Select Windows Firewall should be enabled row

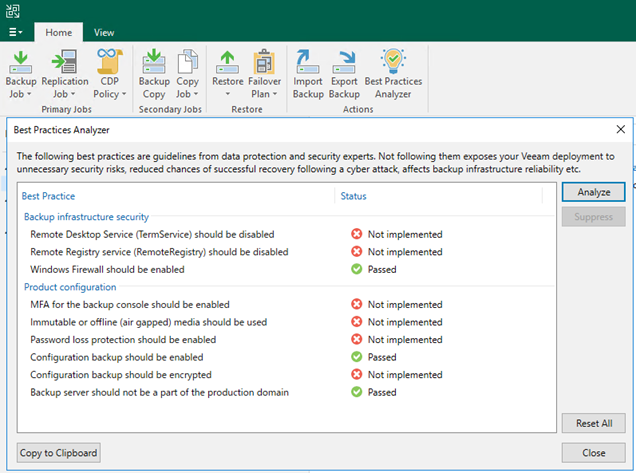tap(286, 269)
